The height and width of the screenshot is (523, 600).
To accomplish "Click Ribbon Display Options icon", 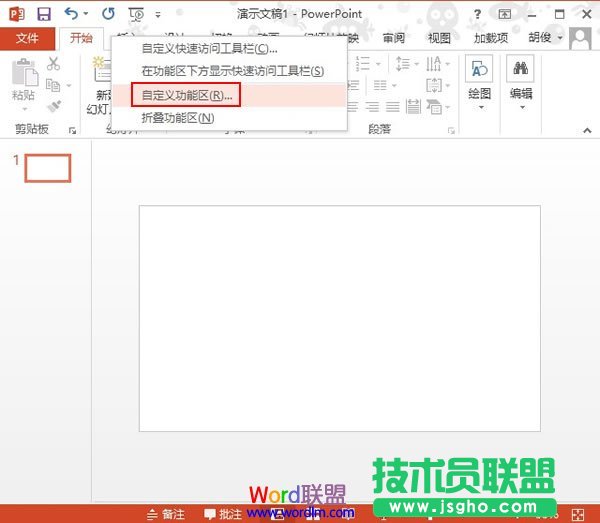I will coord(505,15).
